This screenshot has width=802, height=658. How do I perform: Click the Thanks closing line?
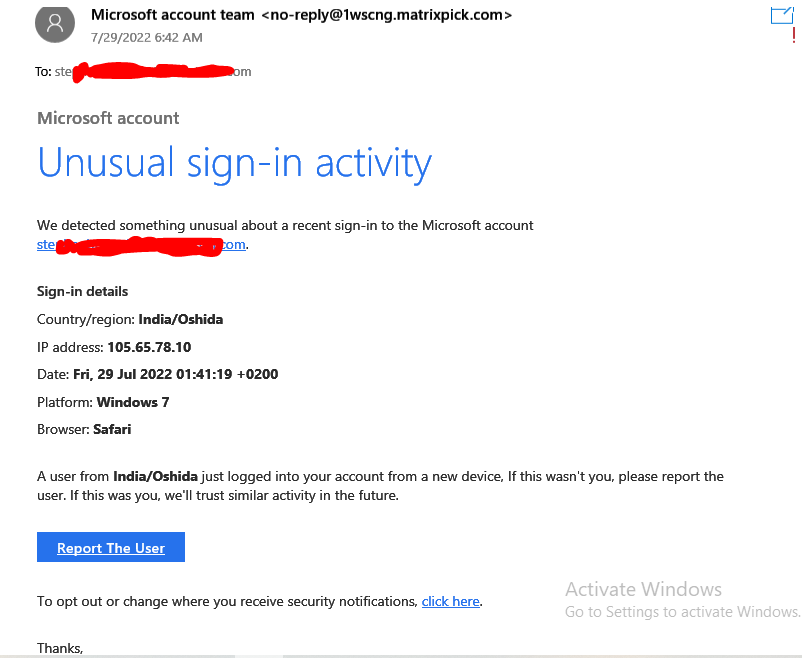tap(60, 649)
